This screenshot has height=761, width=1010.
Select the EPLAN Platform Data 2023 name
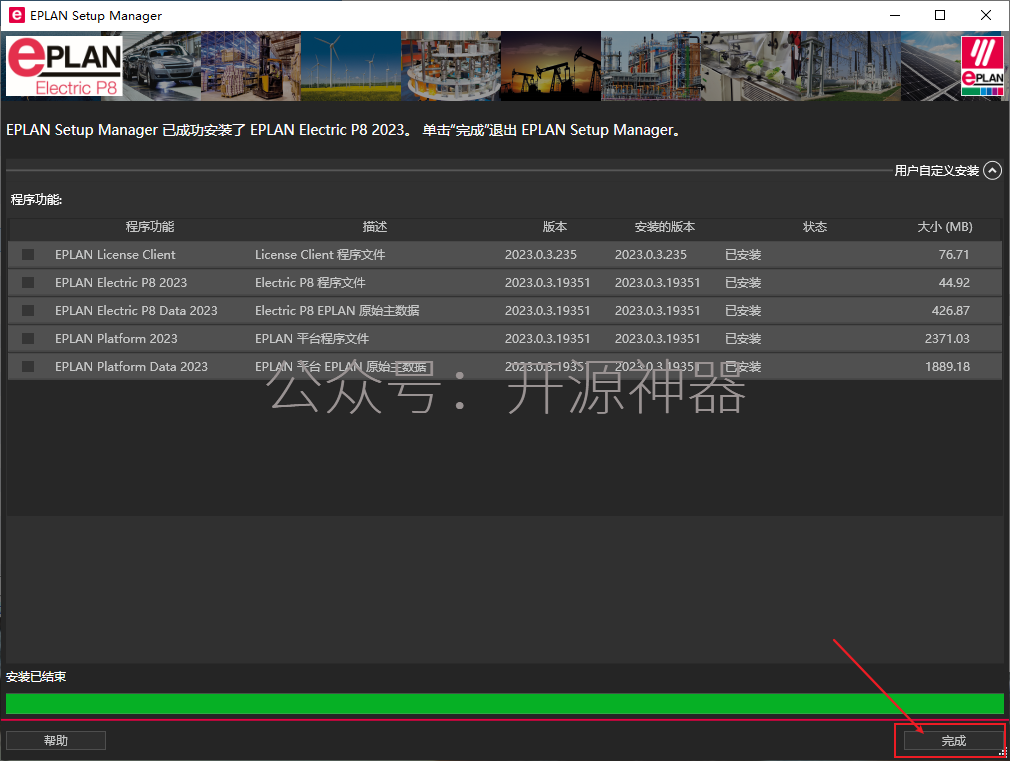(131, 367)
